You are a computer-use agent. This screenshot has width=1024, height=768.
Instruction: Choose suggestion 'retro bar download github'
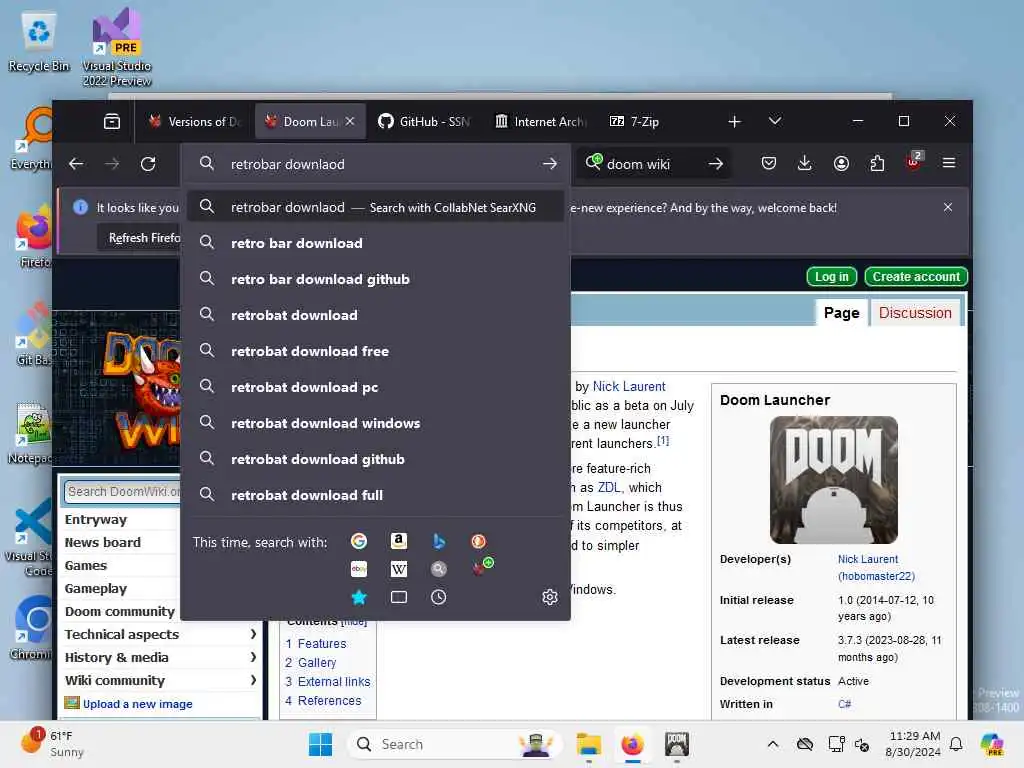pyautogui.click(x=376, y=279)
